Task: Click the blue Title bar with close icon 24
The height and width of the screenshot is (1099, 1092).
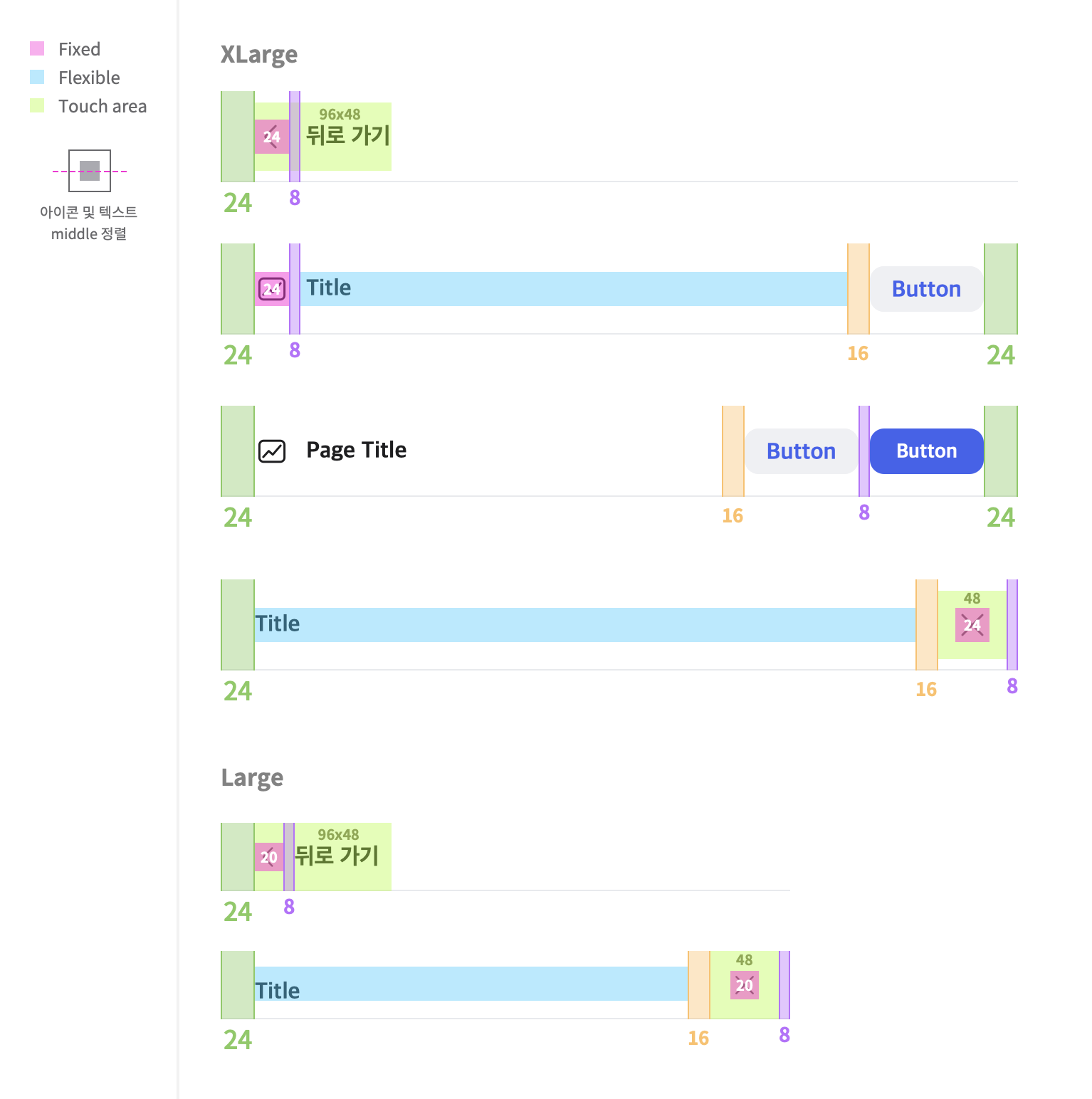Action: 585,625
